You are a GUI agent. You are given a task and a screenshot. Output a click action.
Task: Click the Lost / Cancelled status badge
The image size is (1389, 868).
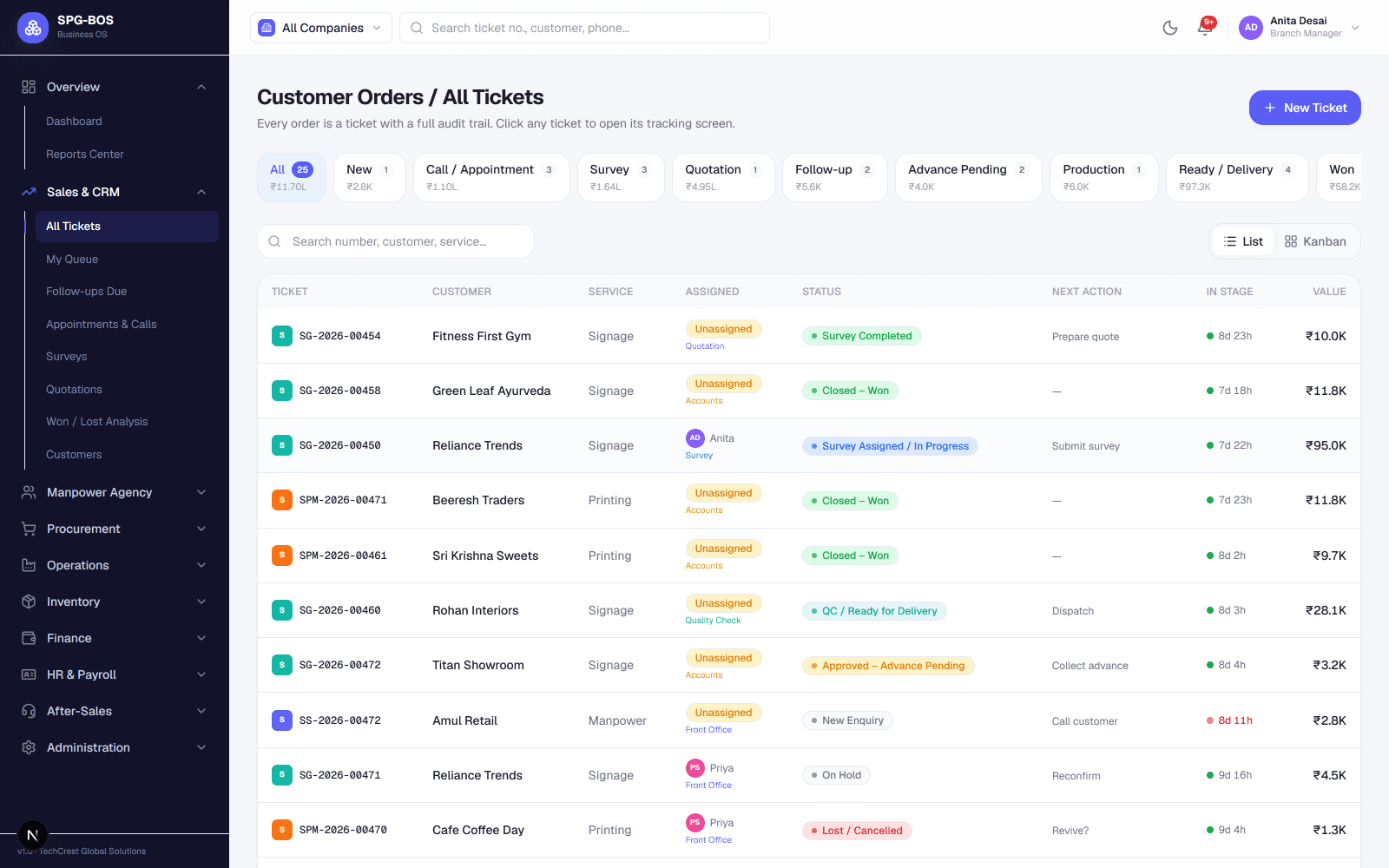tap(857, 831)
